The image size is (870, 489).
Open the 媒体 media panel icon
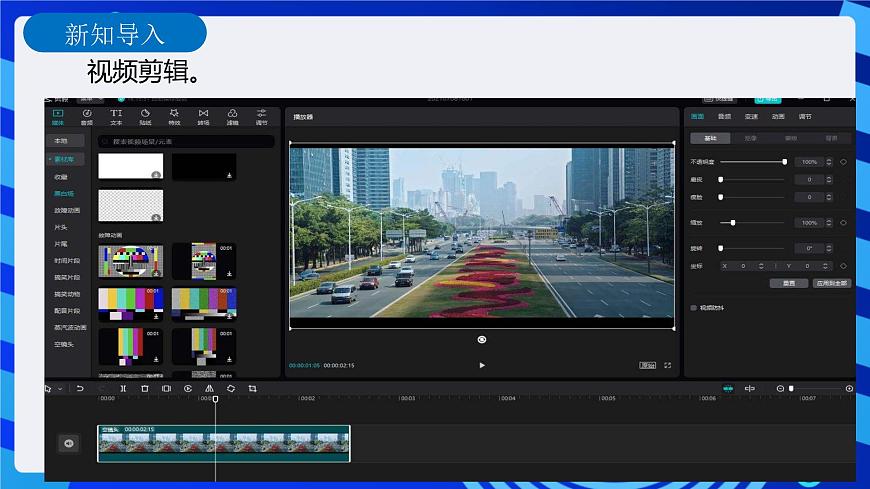point(58,117)
